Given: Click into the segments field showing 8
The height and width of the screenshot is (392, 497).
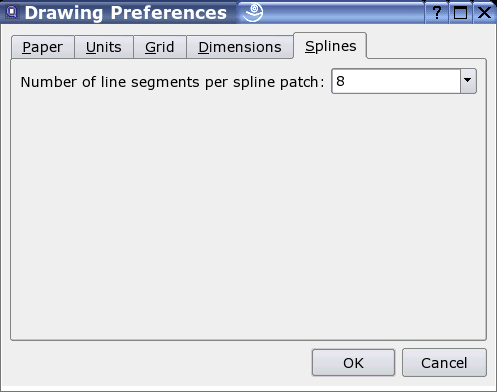Looking at the screenshot, I should pos(396,81).
